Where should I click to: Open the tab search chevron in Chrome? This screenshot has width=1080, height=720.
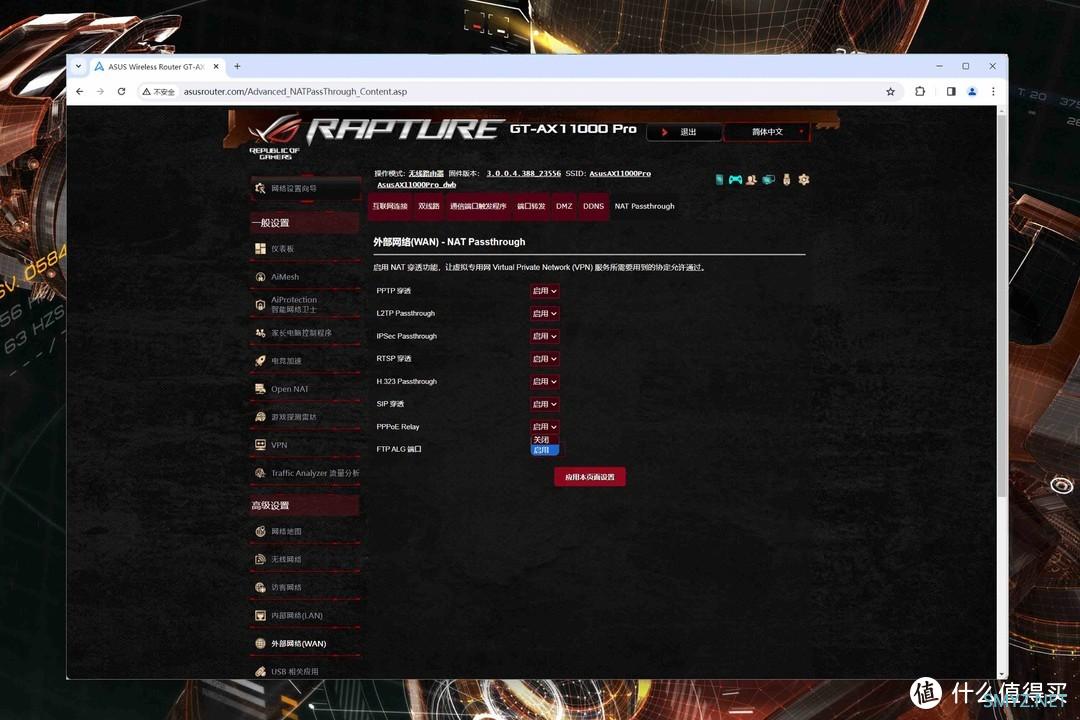[x=79, y=66]
